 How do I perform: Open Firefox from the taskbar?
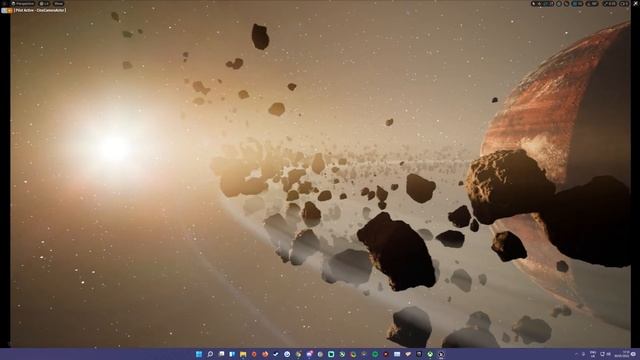pos(265,354)
